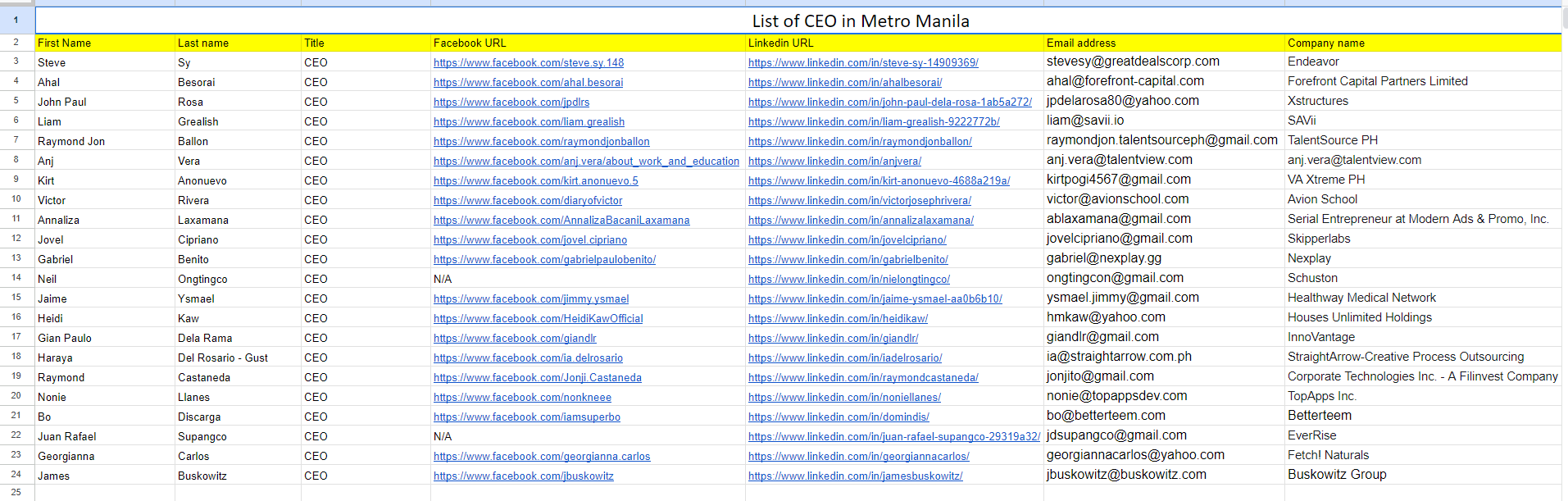Select the N/A Facebook cell for Neil Ongtingco
Image resolution: width=1568 pixels, height=501 pixels.
point(588,279)
